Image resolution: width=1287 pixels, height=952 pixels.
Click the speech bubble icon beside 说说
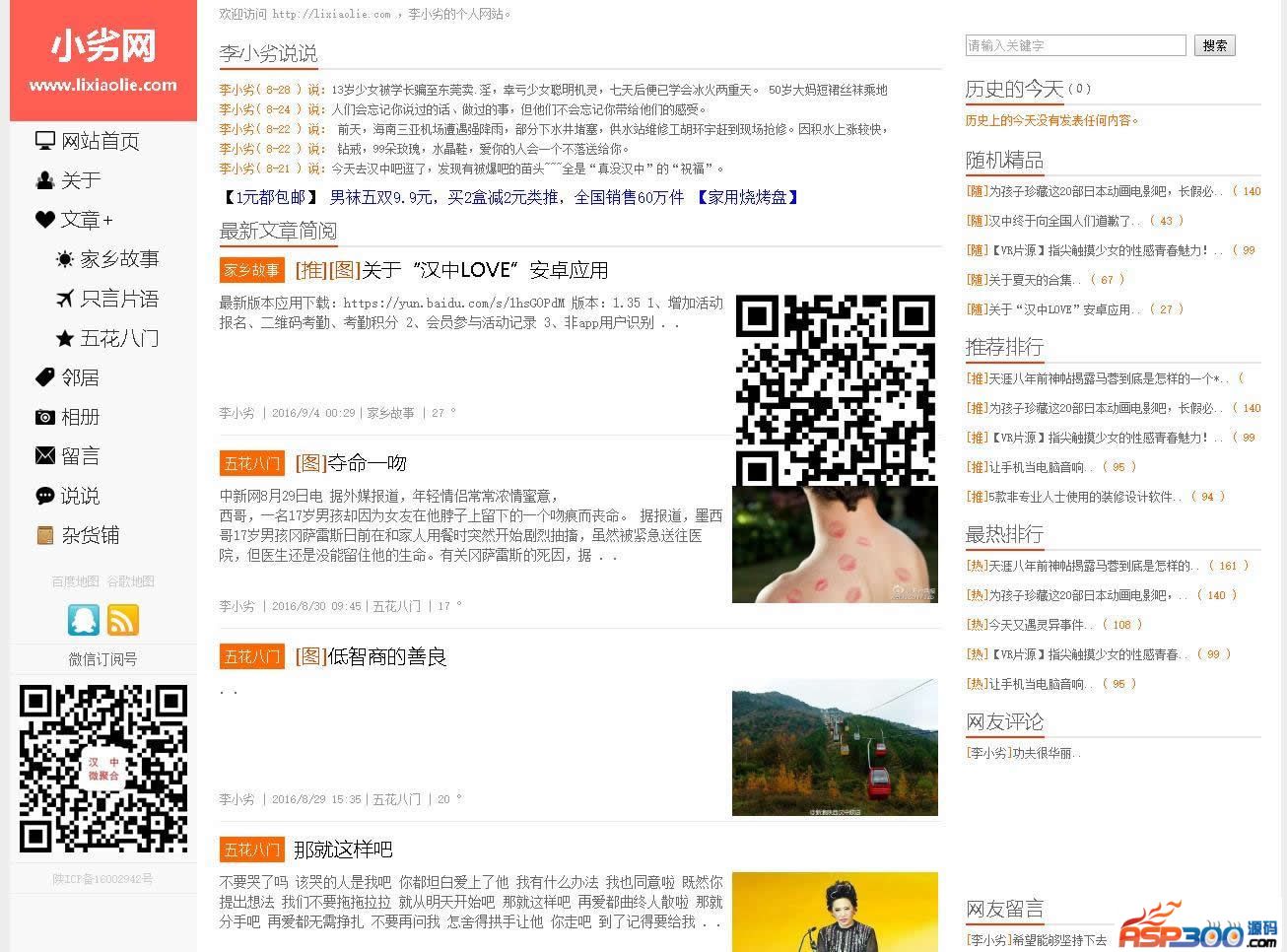pyautogui.click(x=45, y=496)
